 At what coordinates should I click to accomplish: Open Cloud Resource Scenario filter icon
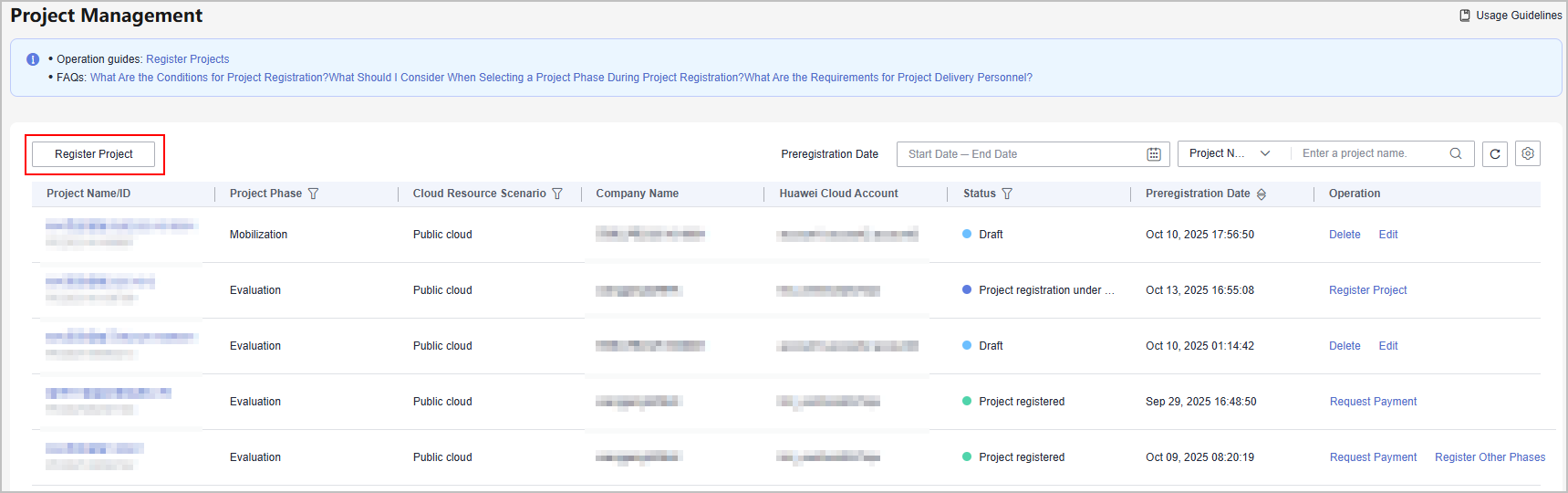click(557, 194)
